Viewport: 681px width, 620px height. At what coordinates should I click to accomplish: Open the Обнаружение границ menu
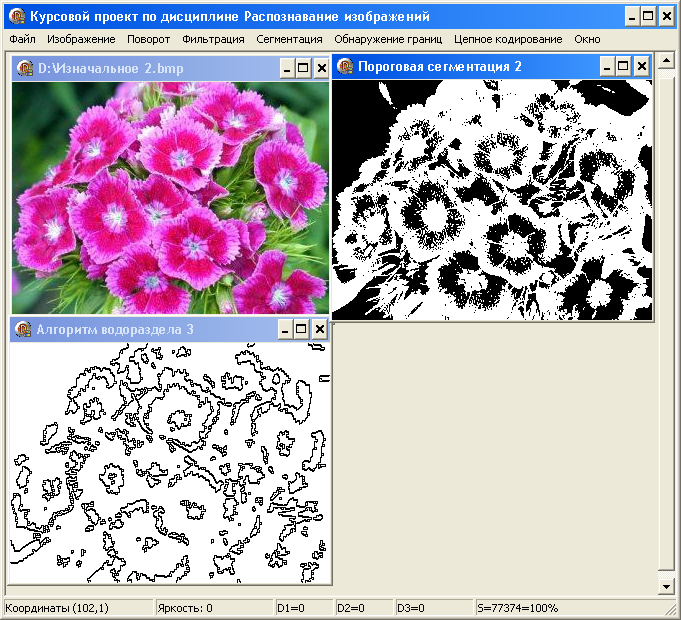point(388,40)
